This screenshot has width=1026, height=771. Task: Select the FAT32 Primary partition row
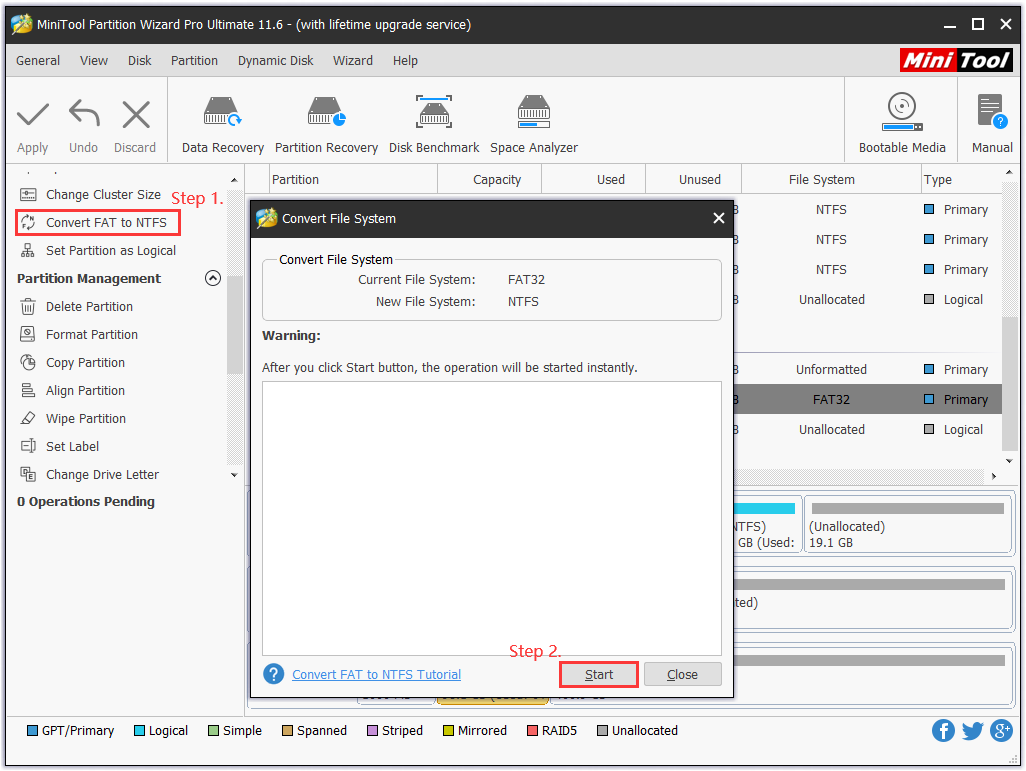[868, 399]
